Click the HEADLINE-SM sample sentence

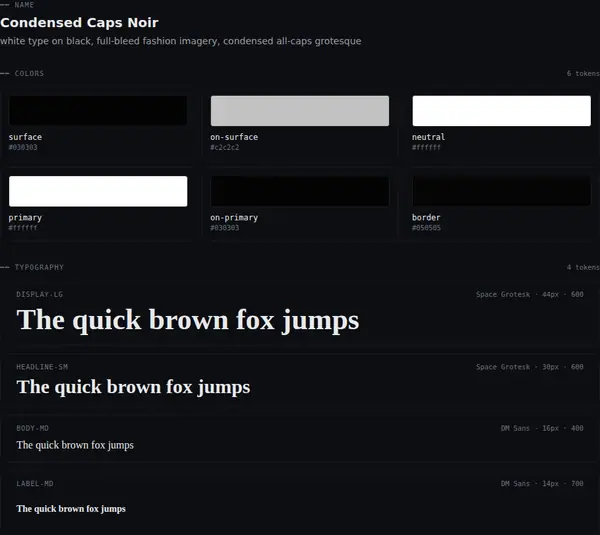[x=133, y=387]
